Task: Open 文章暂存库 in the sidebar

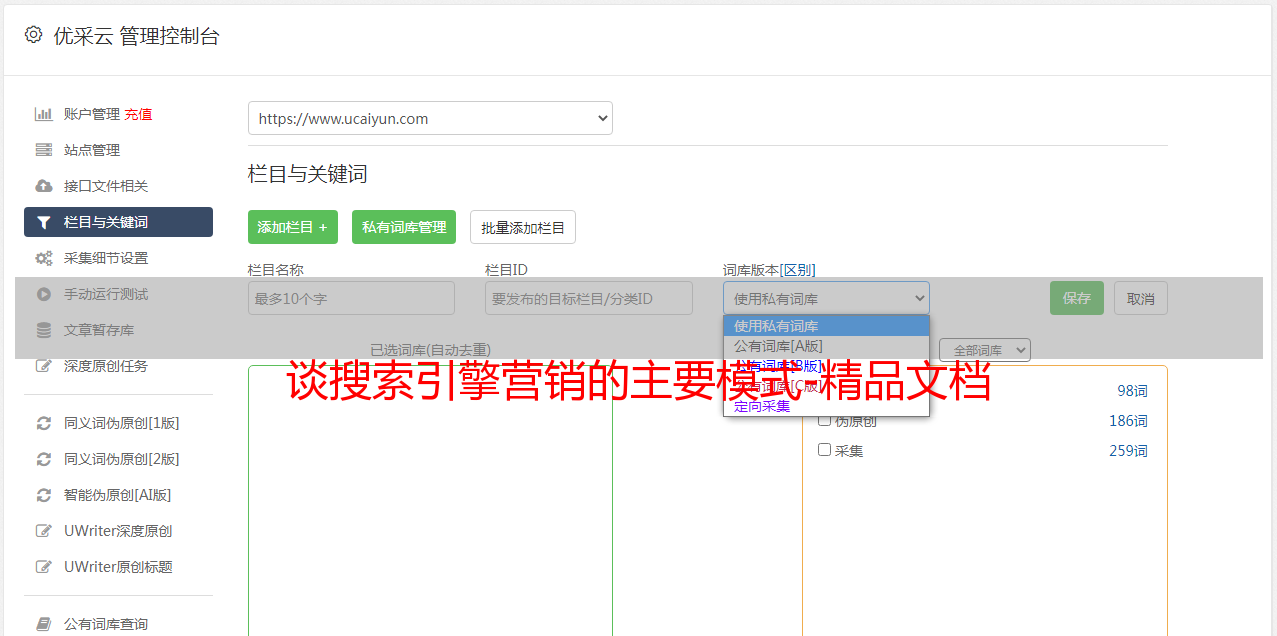Action: pyautogui.click(x=99, y=330)
